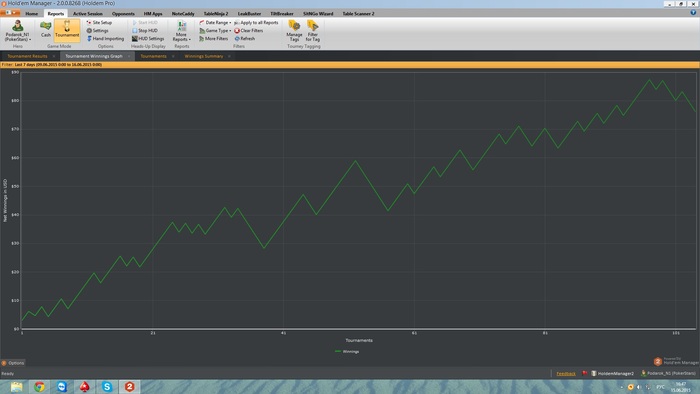Open the Podarok_N1 hero selector
The image size is (700, 394).
18,31
